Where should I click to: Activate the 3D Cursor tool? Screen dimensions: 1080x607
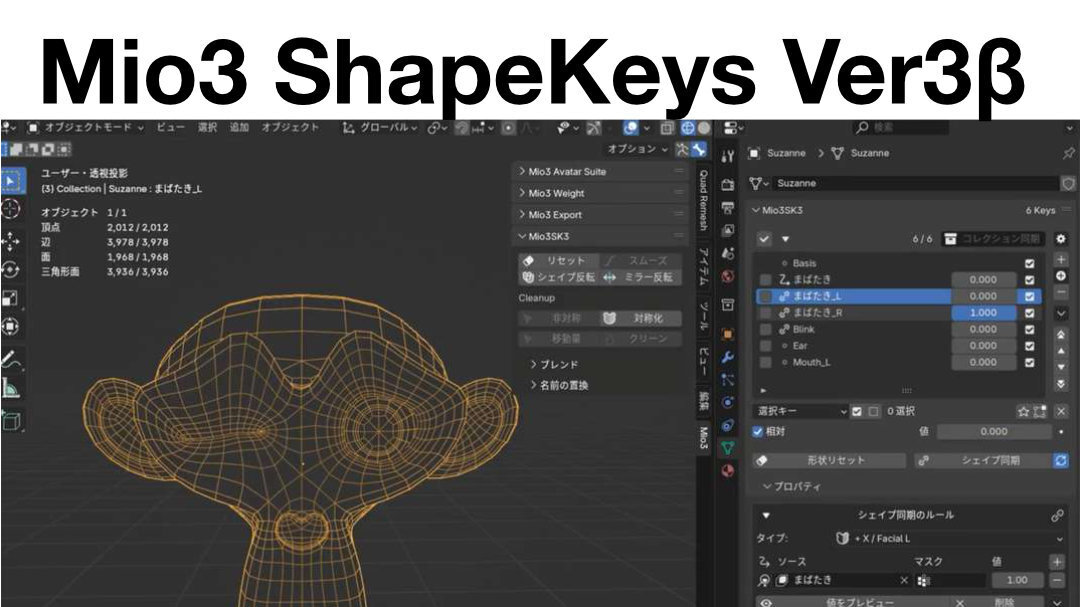pos(12,209)
